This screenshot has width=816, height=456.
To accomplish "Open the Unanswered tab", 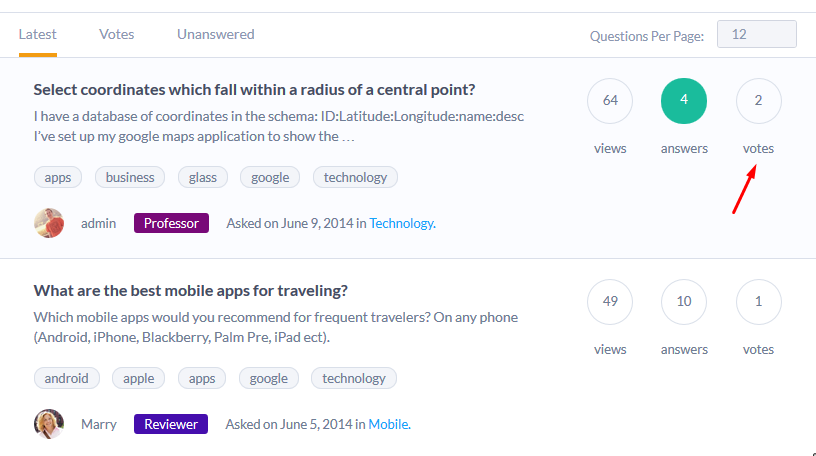I will coord(216,34).
